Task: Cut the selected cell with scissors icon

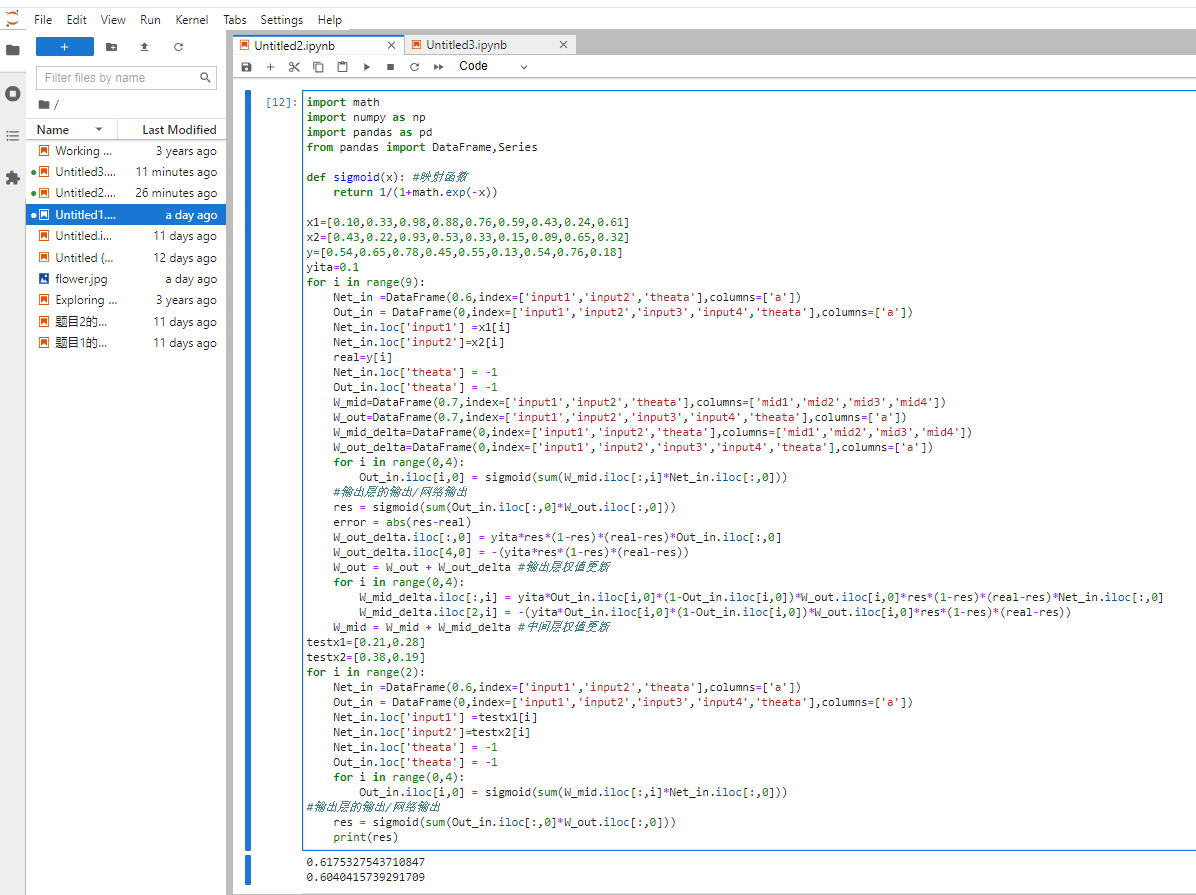Action: 294,67
